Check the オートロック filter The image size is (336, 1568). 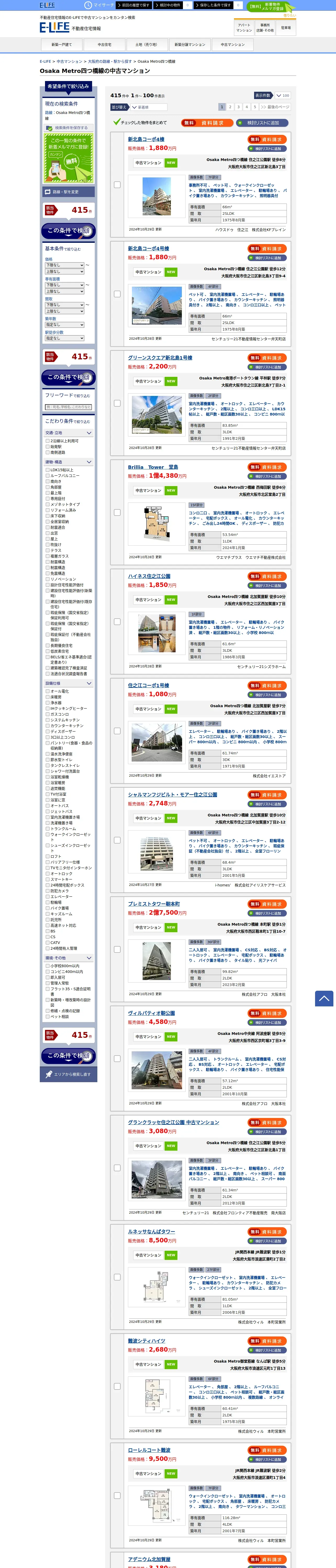pos(48,873)
